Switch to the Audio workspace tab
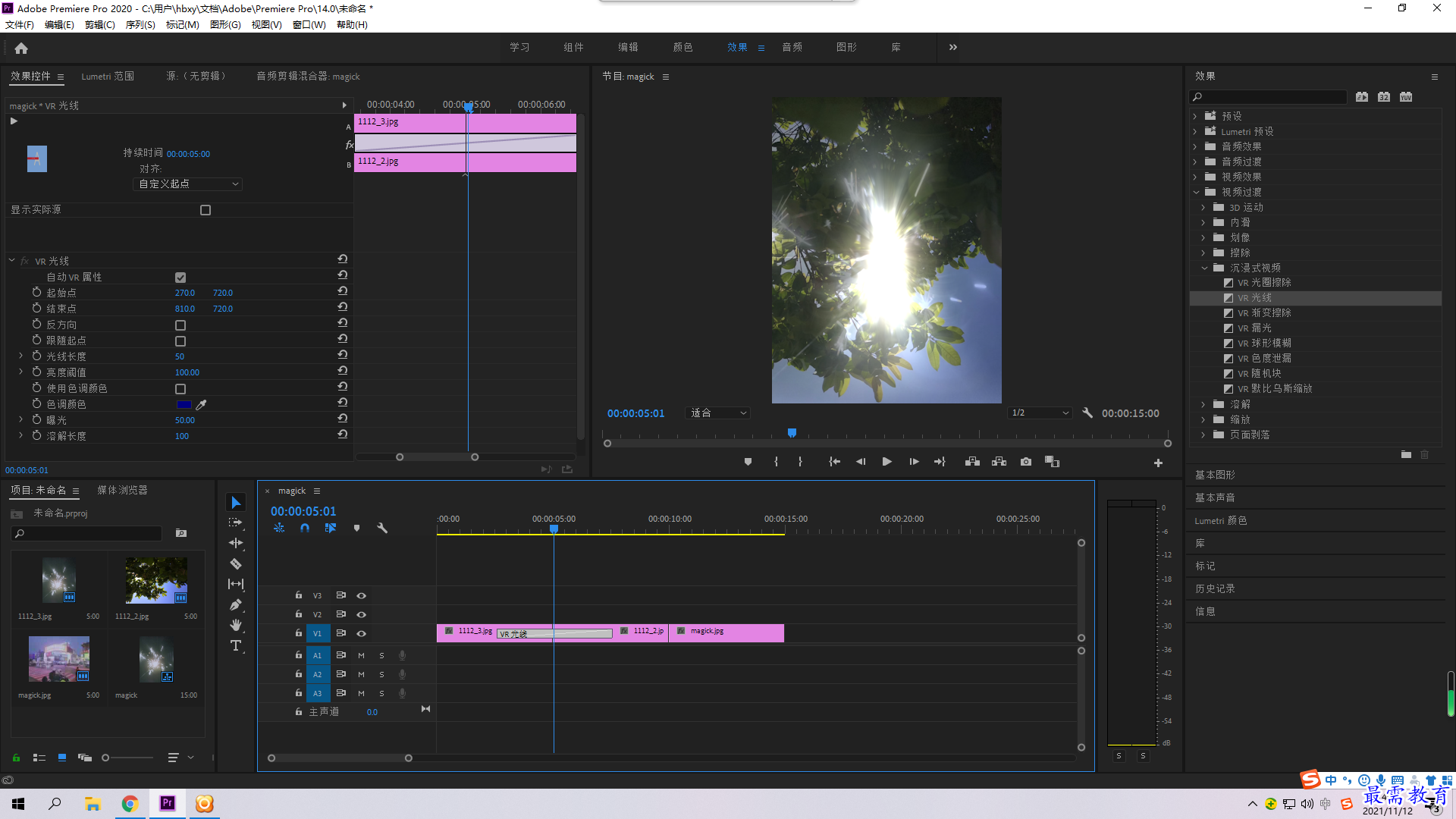The width and height of the screenshot is (1456, 819). (x=792, y=47)
